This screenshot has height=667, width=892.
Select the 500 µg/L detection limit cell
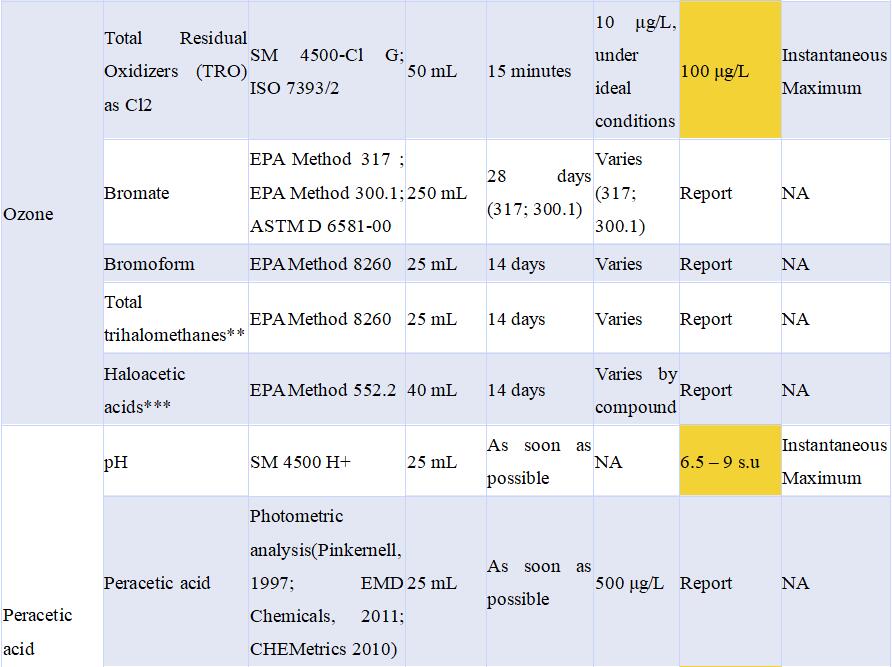click(x=636, y=582)
